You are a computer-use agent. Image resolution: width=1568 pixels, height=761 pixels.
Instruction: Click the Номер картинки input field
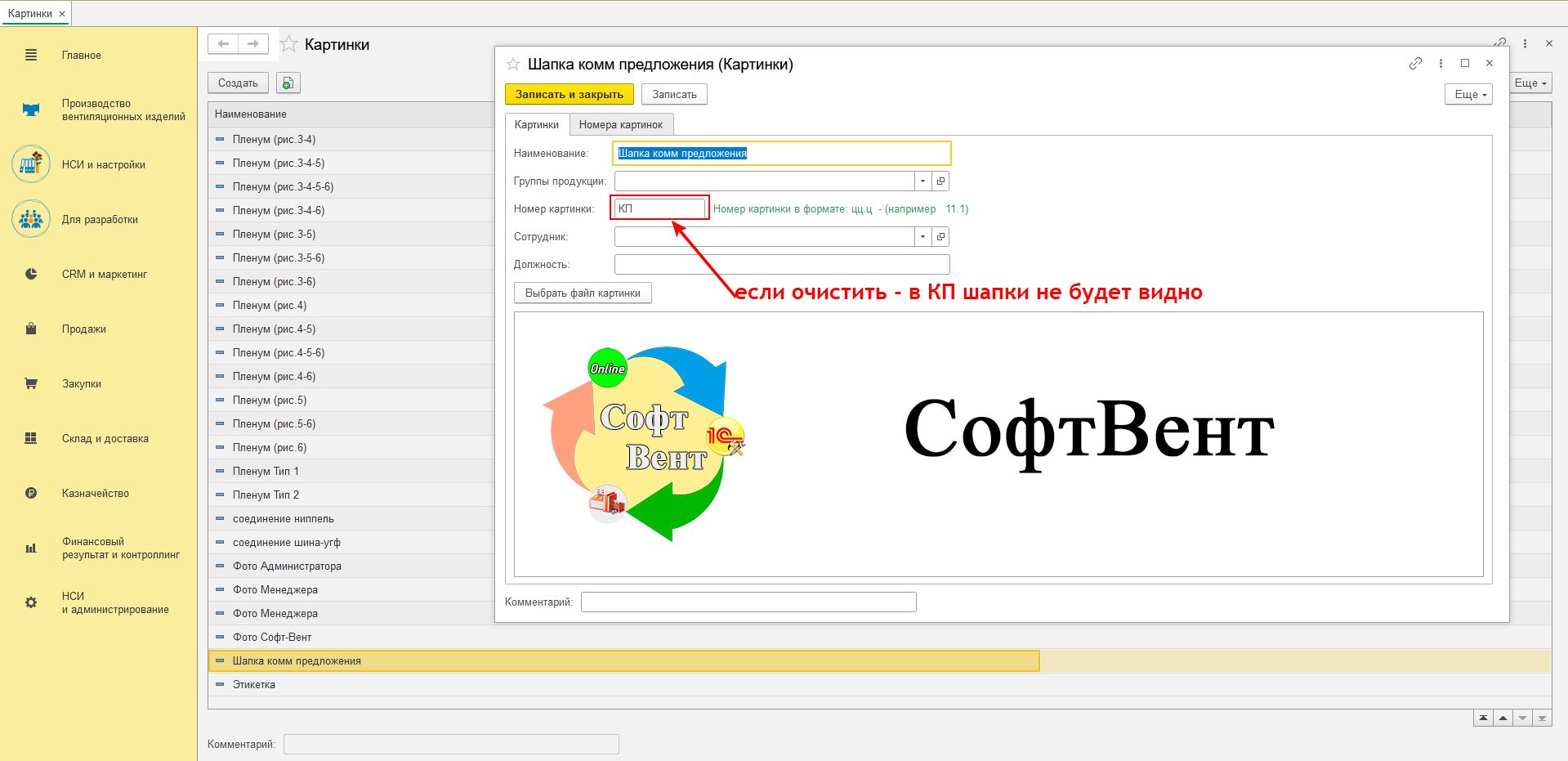point(659,208)
